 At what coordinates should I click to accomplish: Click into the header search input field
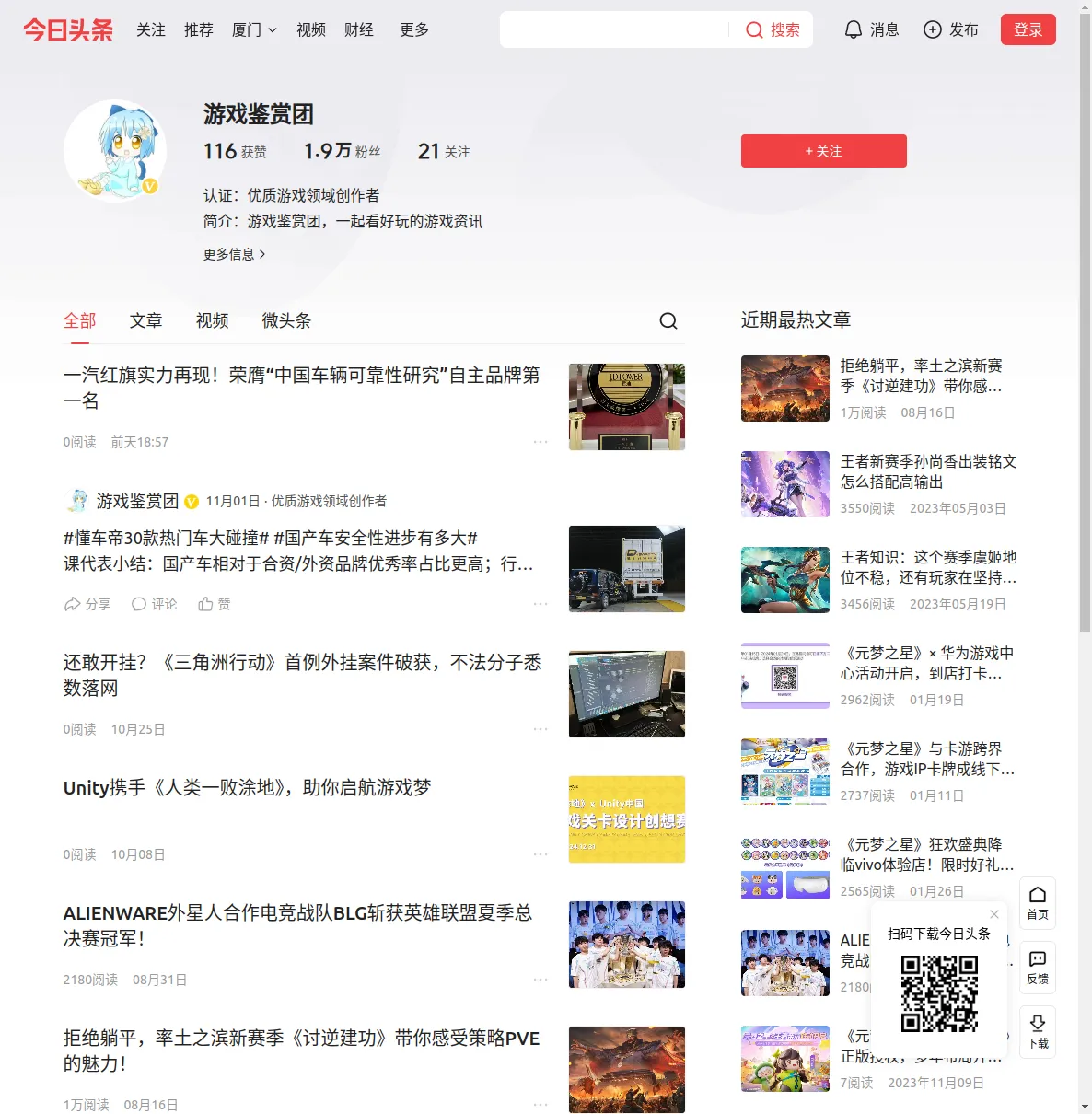tap(615, 29)
